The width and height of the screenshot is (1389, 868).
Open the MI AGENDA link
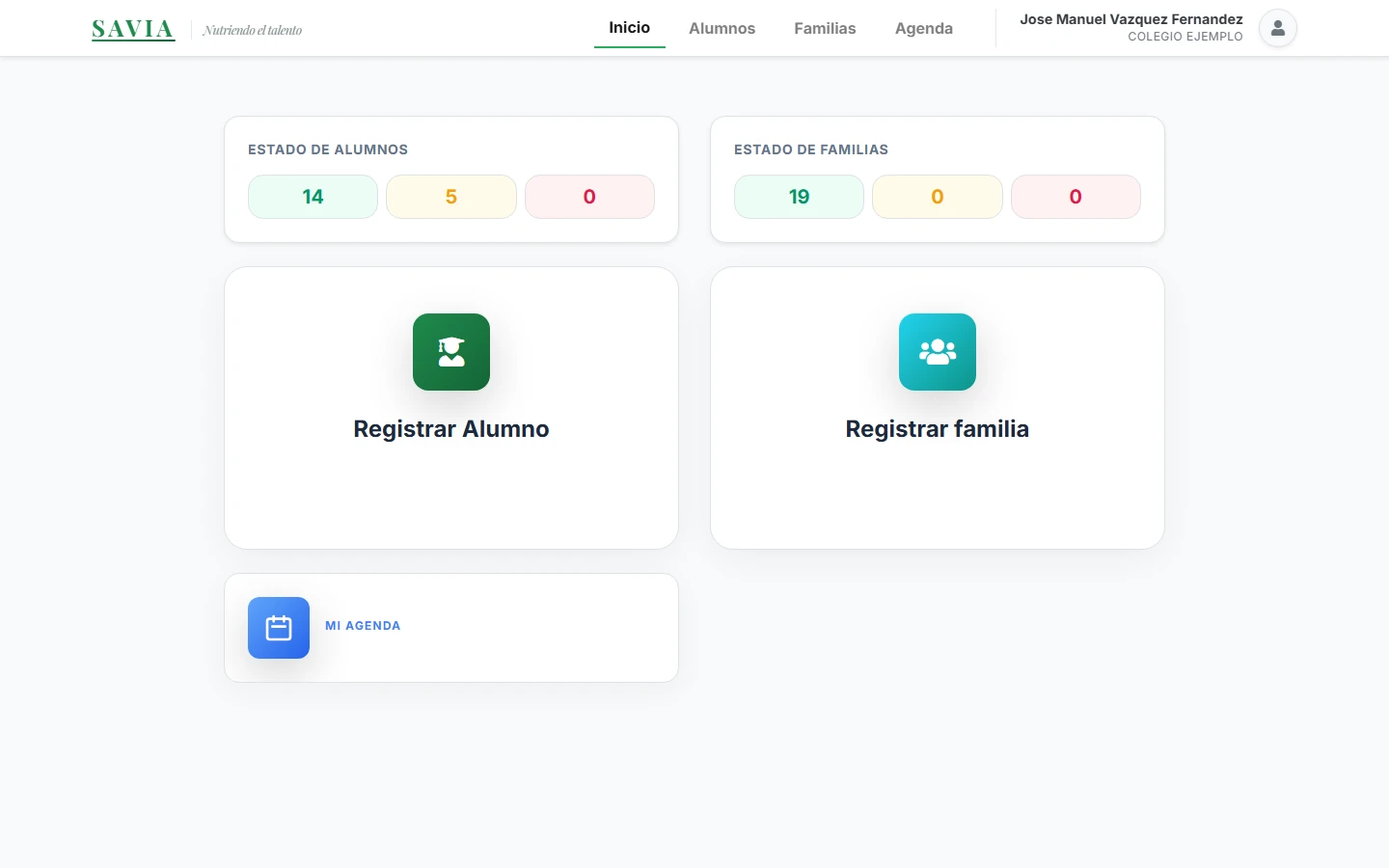tap(363, 626)
